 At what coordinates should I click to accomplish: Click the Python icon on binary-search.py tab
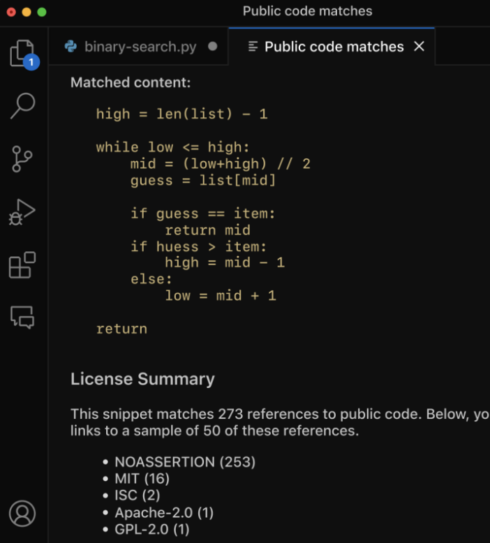(x=71, y=46)
